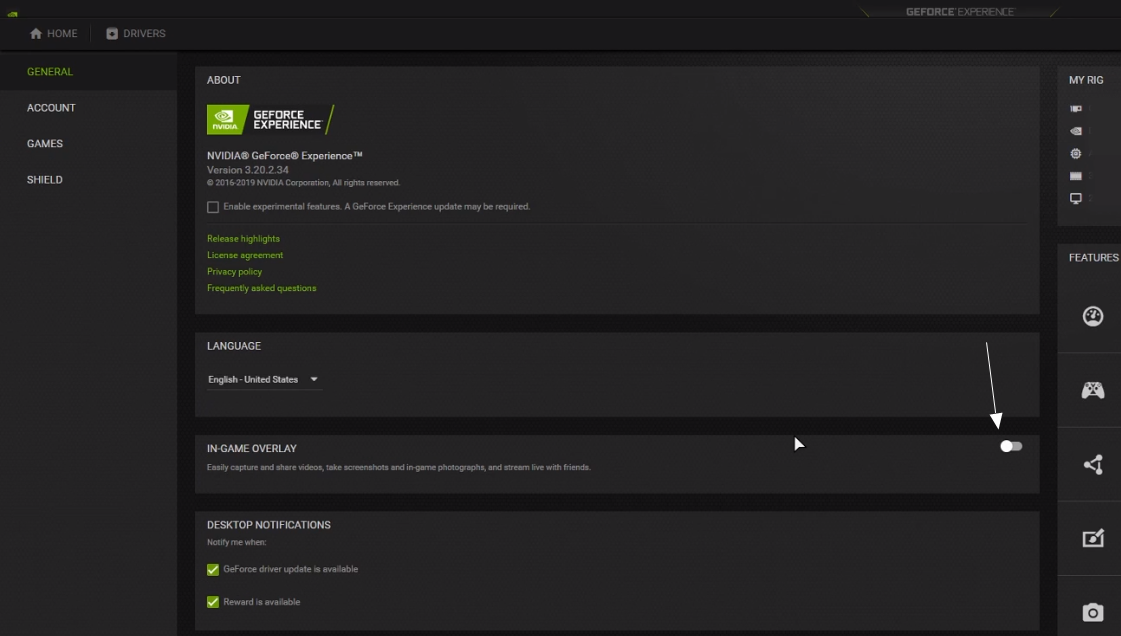Click the small NVIDIA eye logo in the title bar
This screenshot has width=1121, height=636.
point(12,14)
